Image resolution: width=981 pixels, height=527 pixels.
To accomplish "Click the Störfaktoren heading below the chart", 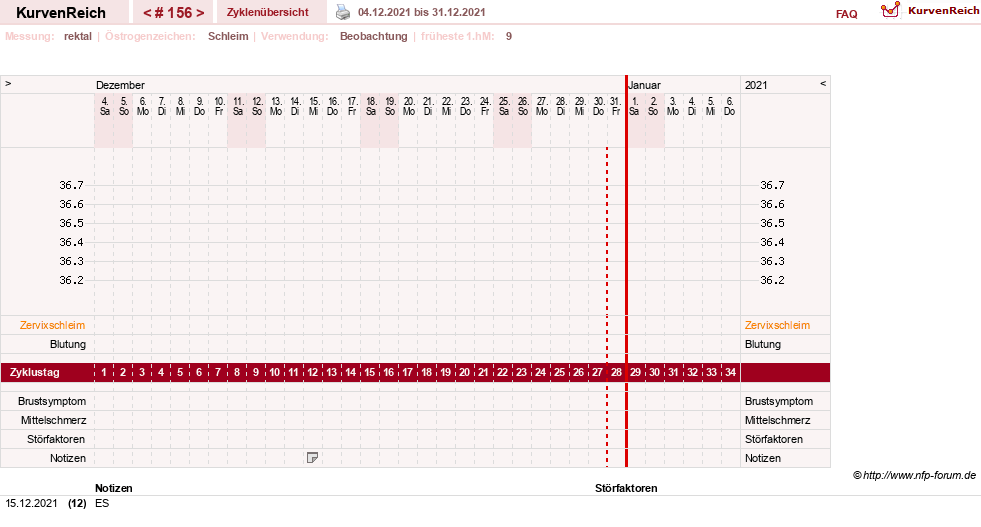I will pos(626,488).
